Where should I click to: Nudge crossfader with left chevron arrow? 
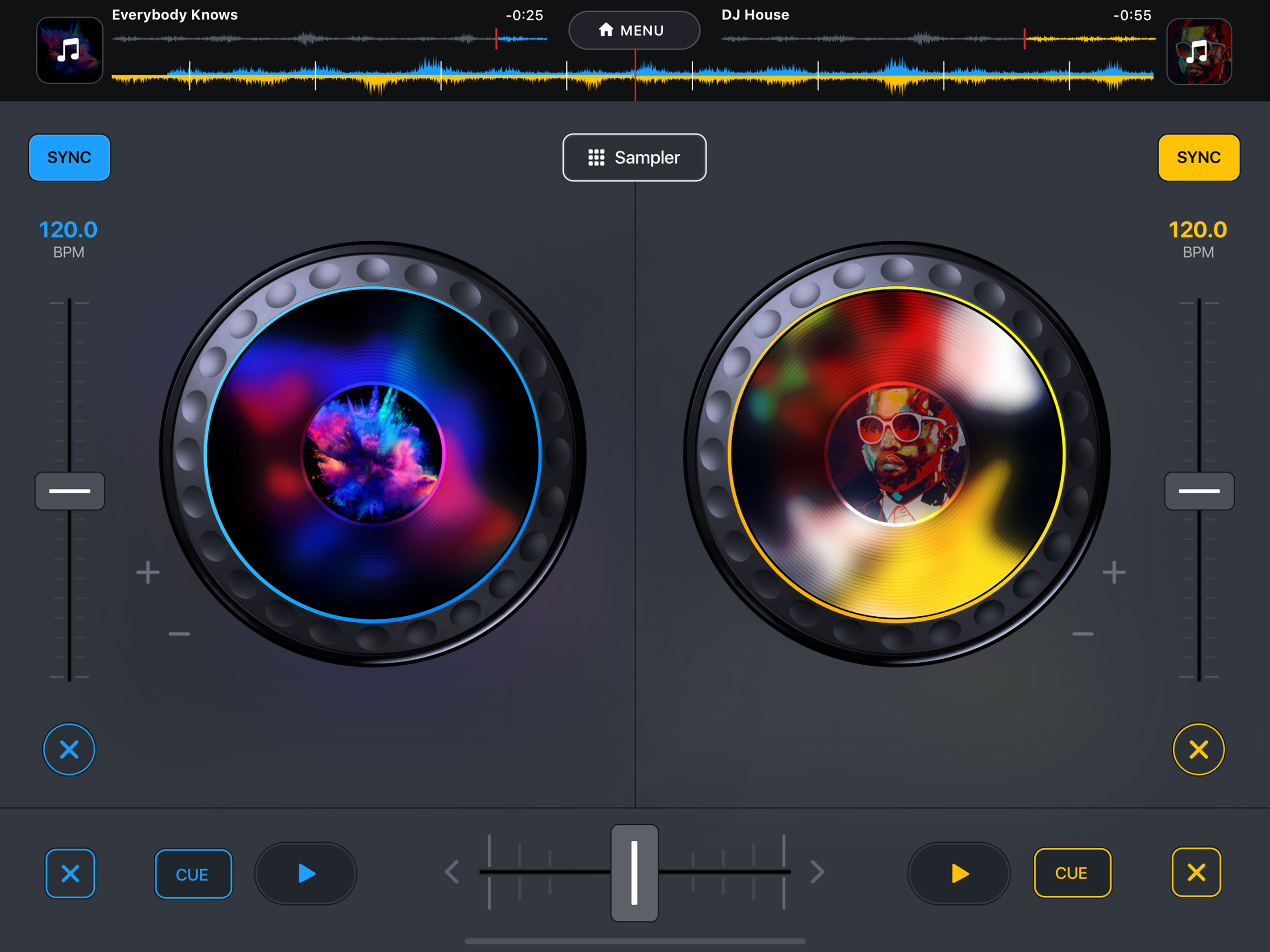(452, 872)
